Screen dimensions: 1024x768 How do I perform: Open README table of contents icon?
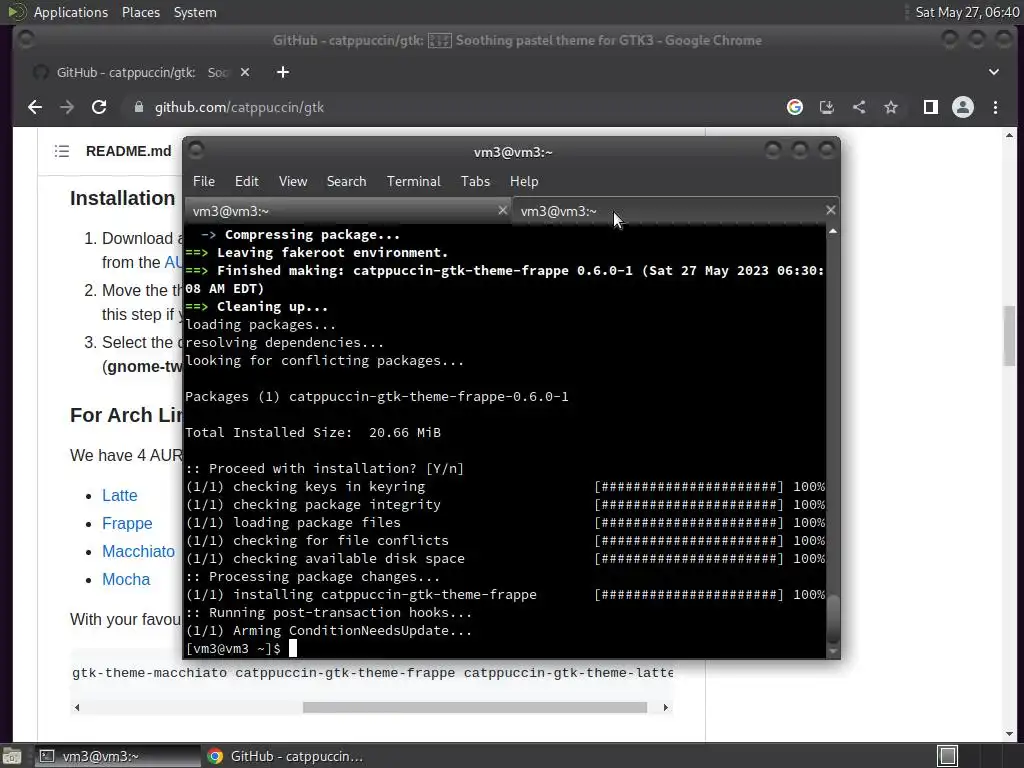click(62, 152)
